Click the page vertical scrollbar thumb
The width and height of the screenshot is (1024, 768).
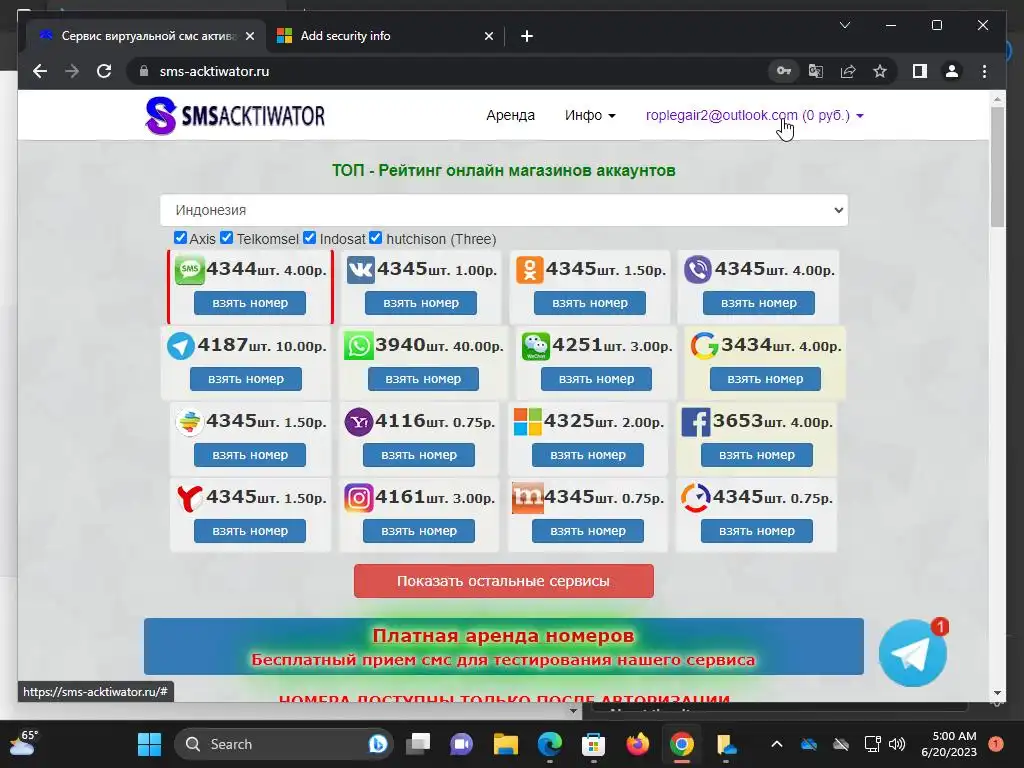point(997,167)
